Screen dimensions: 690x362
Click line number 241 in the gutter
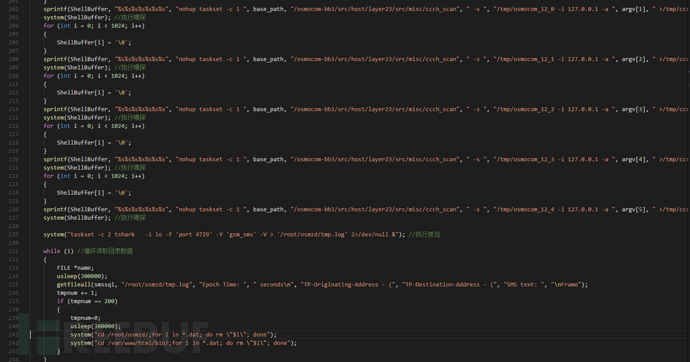[x=13, y=335]
